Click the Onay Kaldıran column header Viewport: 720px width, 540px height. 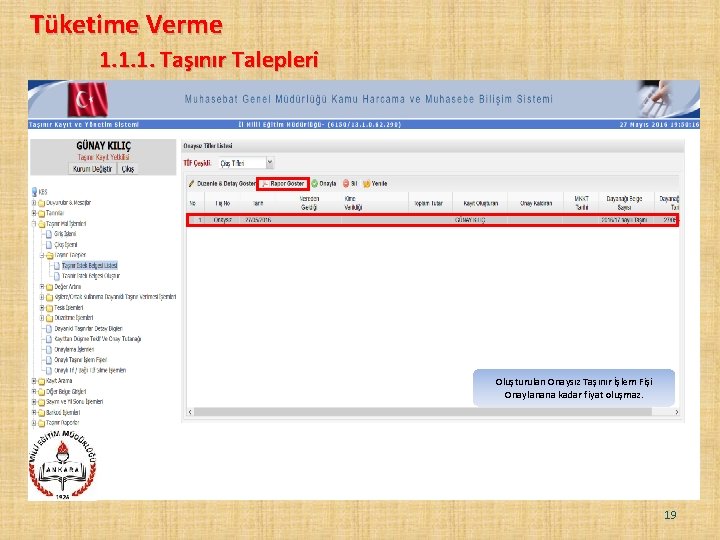pos(536,203)
